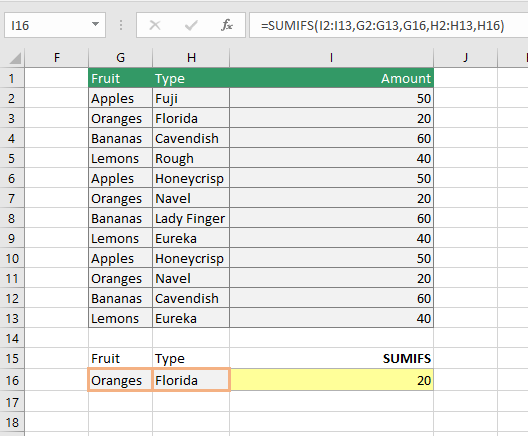Select row 18 header
The image size is (528, 436).
click(x=12, y=422)
